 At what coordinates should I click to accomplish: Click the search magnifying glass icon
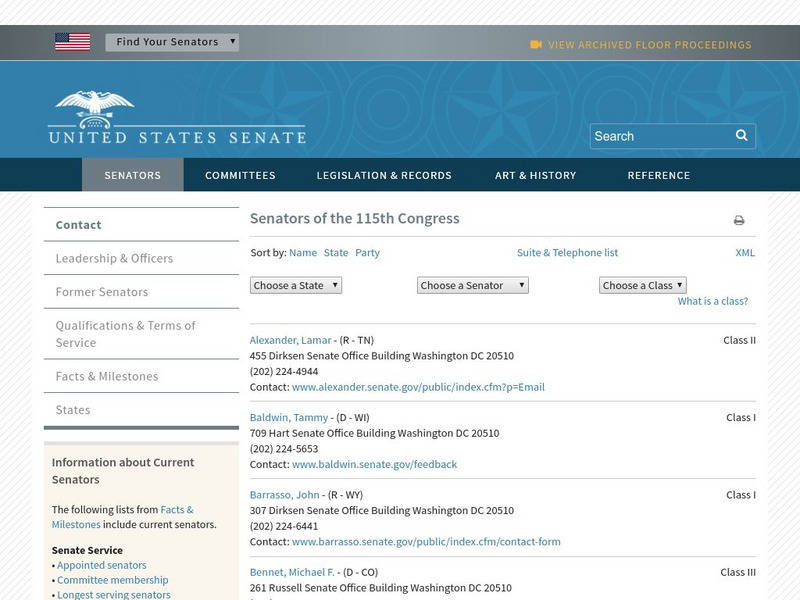point(741,135)
